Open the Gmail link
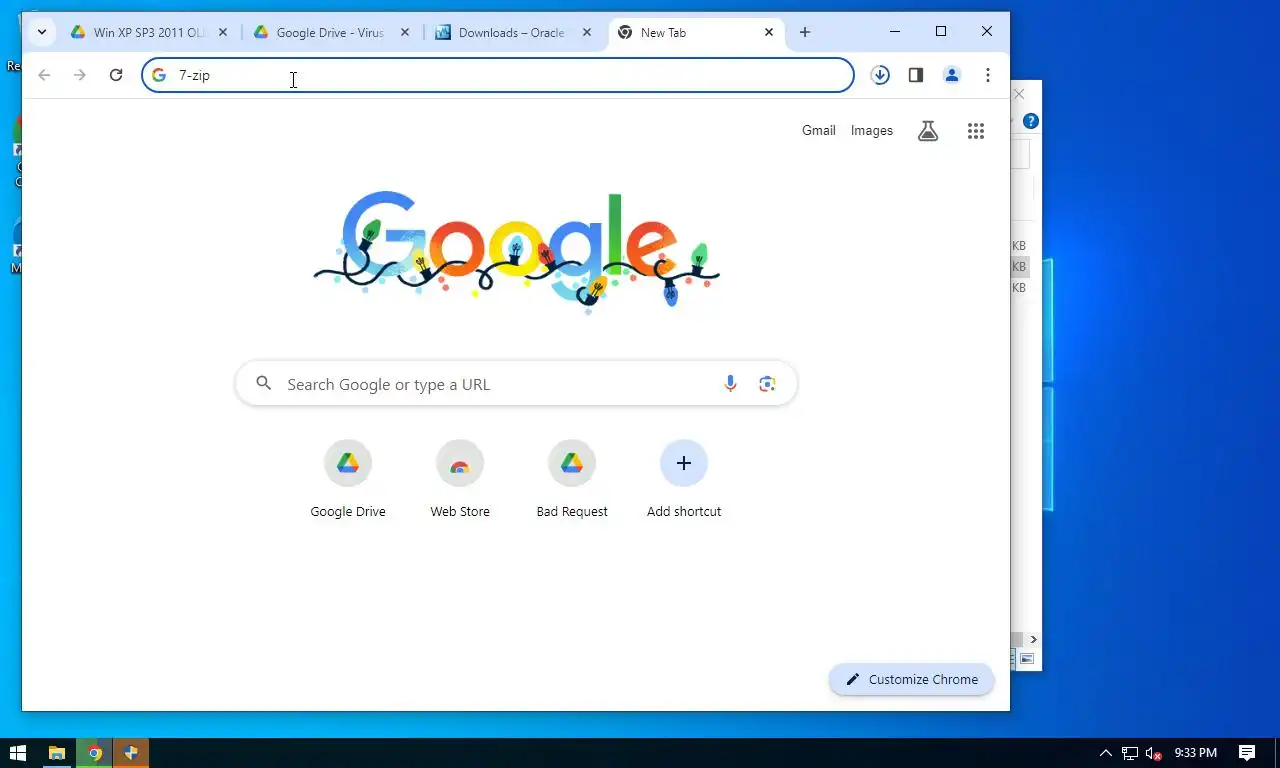Image resolution: width=1280 pixels, height=768 pixels. (818, 130)
